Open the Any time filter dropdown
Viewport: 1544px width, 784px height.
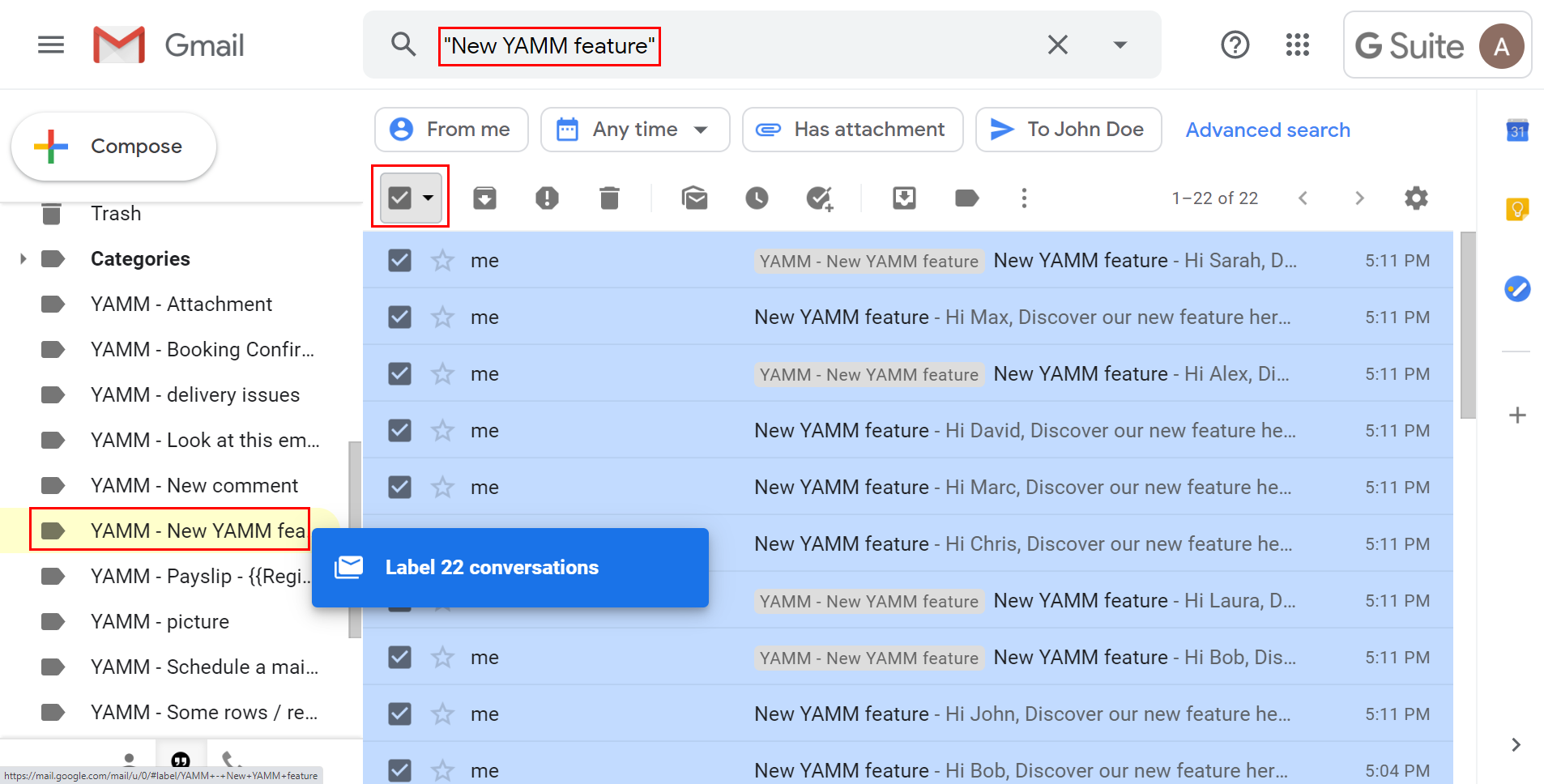[635, 130]
